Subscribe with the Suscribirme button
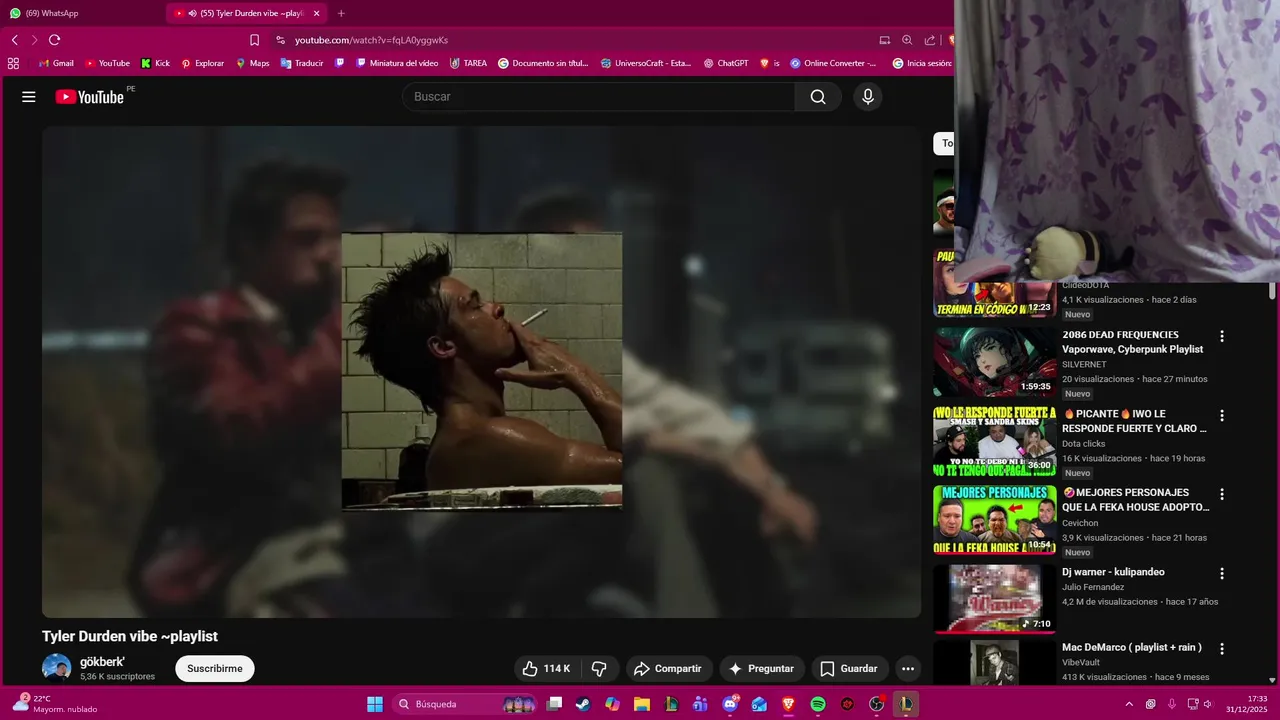This screenshot has height=720, width=1280. click(215, 669)
